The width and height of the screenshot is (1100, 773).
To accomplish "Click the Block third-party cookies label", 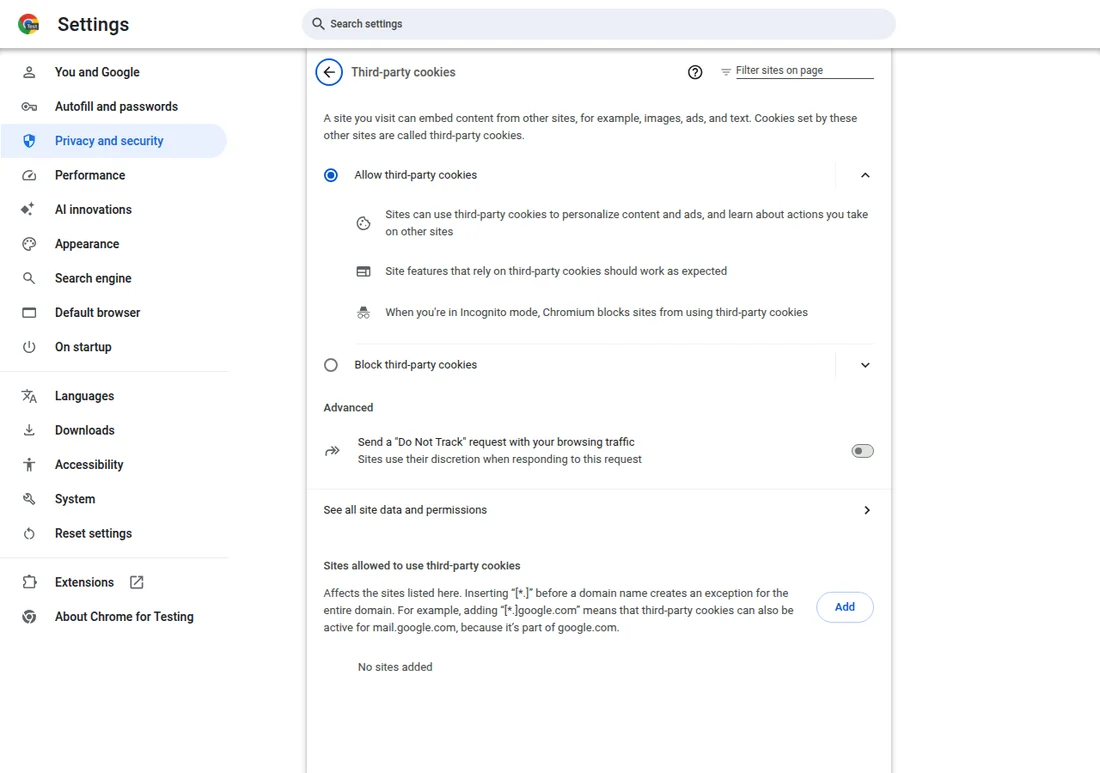I will (x=415, y=365).
